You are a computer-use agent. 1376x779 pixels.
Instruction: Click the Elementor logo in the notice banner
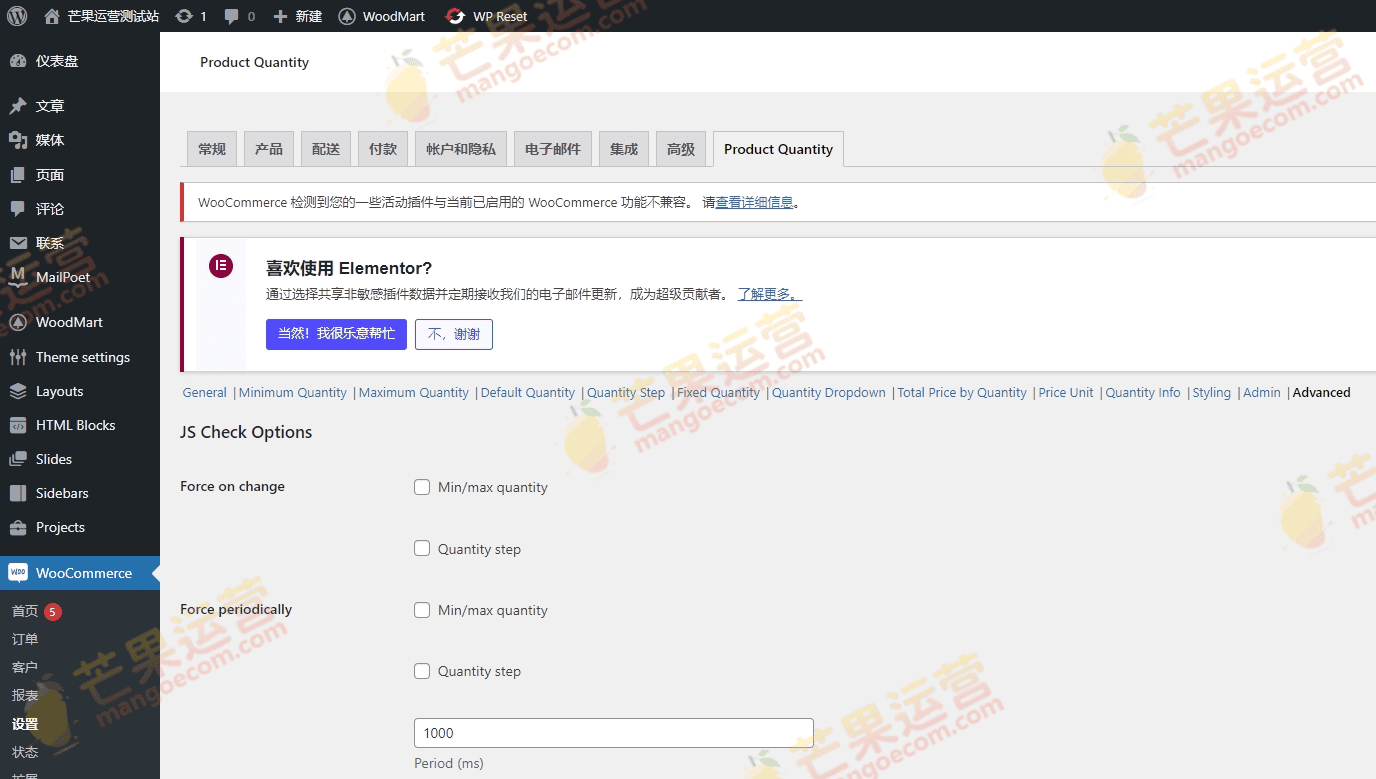220,266
